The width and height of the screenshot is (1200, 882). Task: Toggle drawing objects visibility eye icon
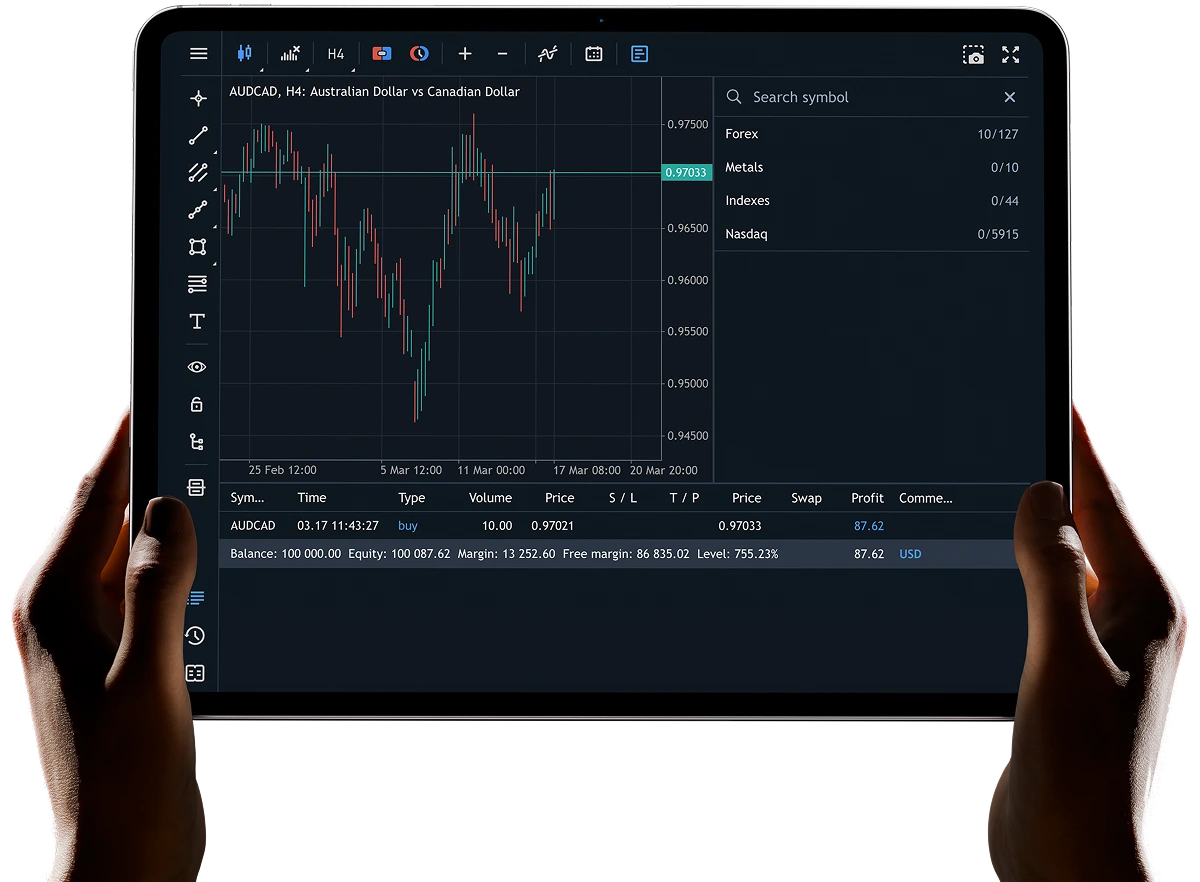[197, 367]
